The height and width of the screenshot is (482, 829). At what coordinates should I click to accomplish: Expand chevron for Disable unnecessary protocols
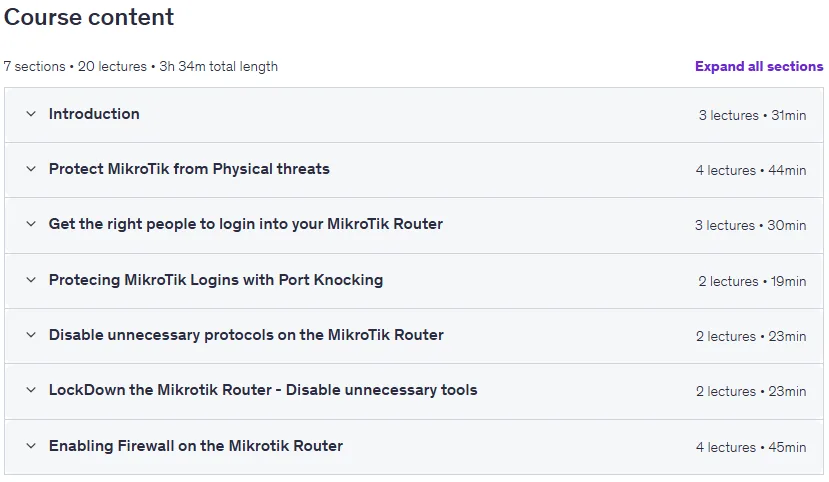[31, 335]
